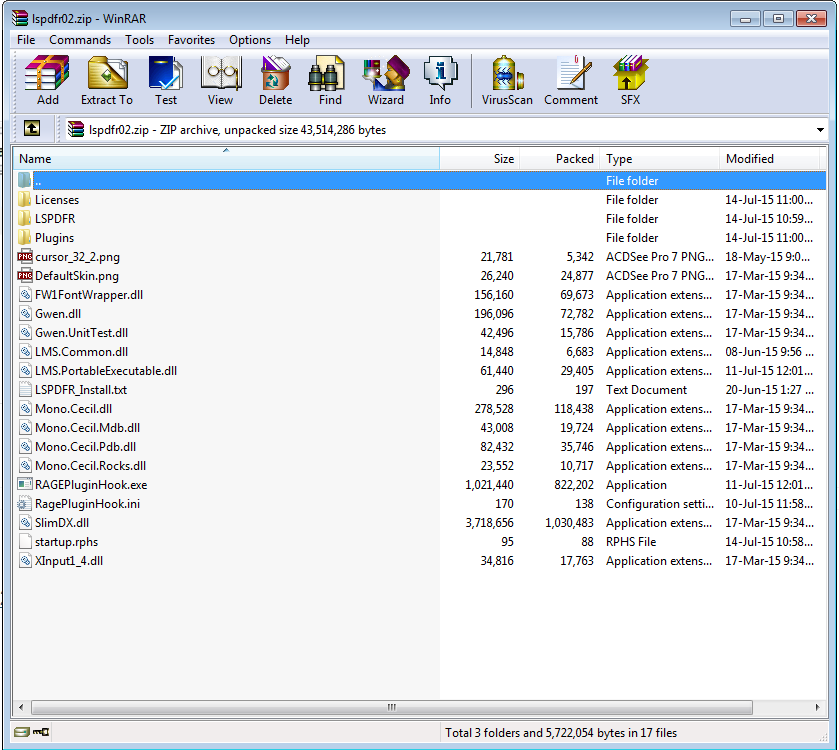Sort by the Size column header
839x750 pixels.
[x=479, y=159]
